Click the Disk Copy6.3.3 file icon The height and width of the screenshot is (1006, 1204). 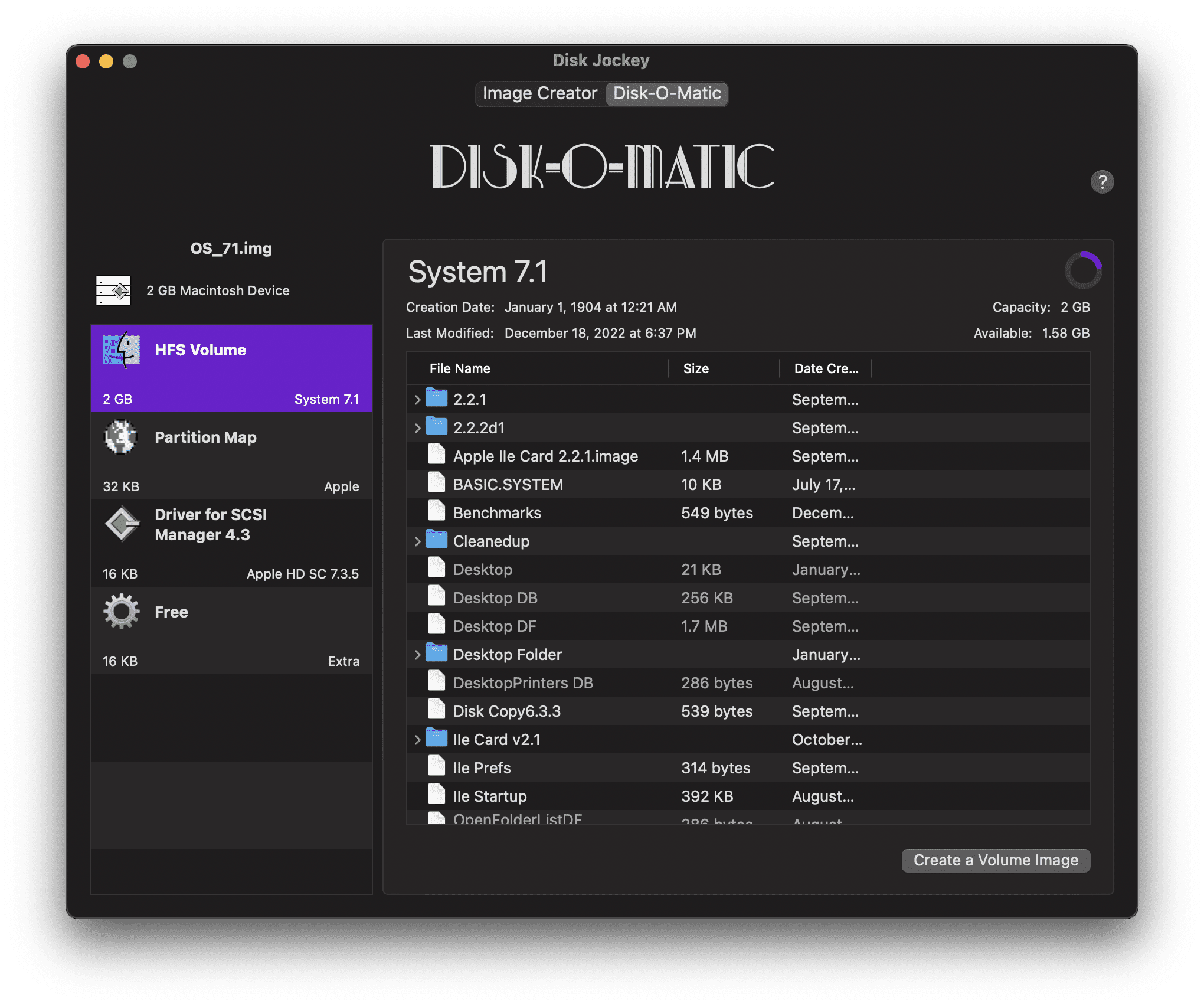(437, 710)
